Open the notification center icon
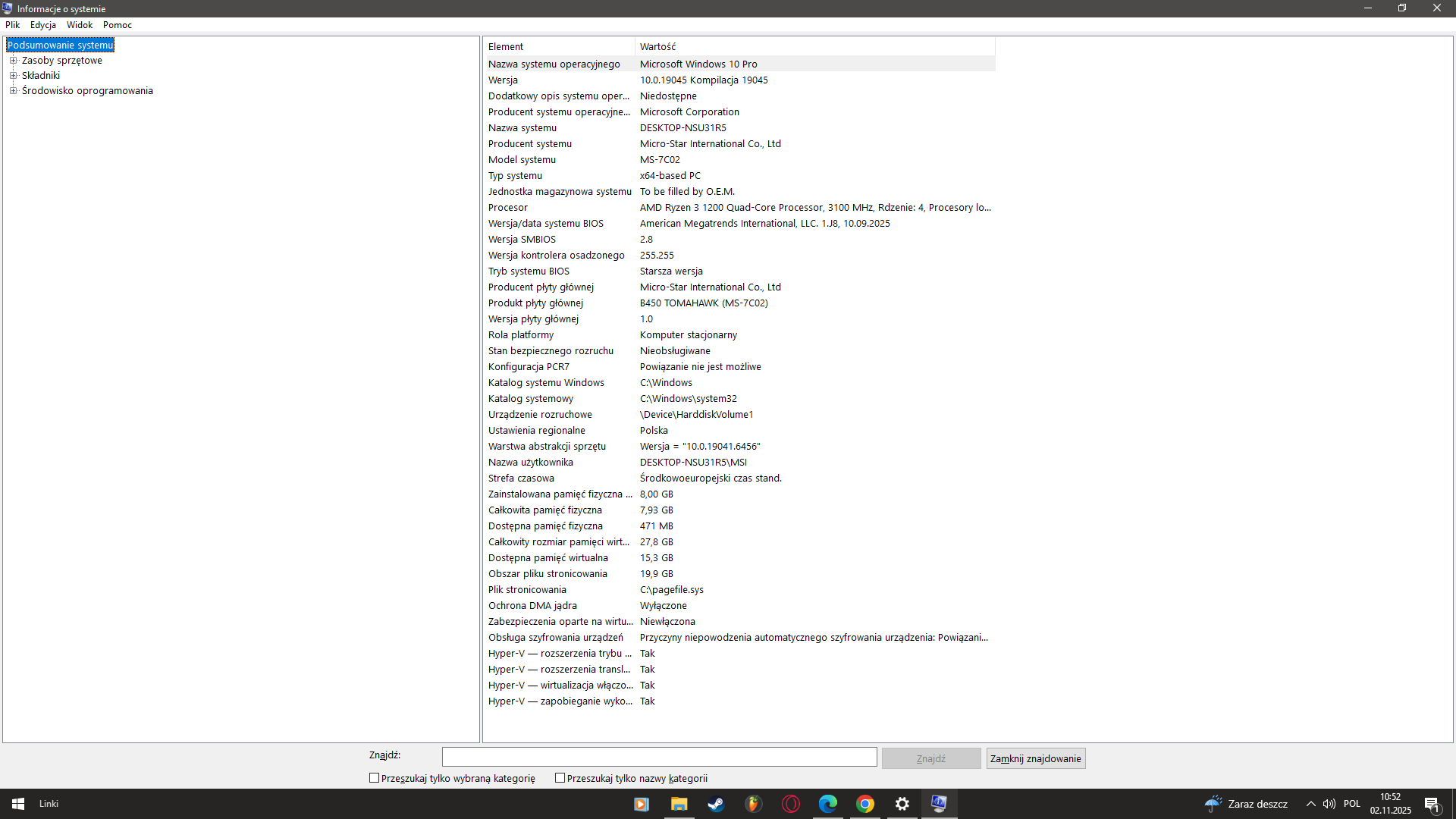This screenshot has height=819, width=1456. pos(1432,804)
